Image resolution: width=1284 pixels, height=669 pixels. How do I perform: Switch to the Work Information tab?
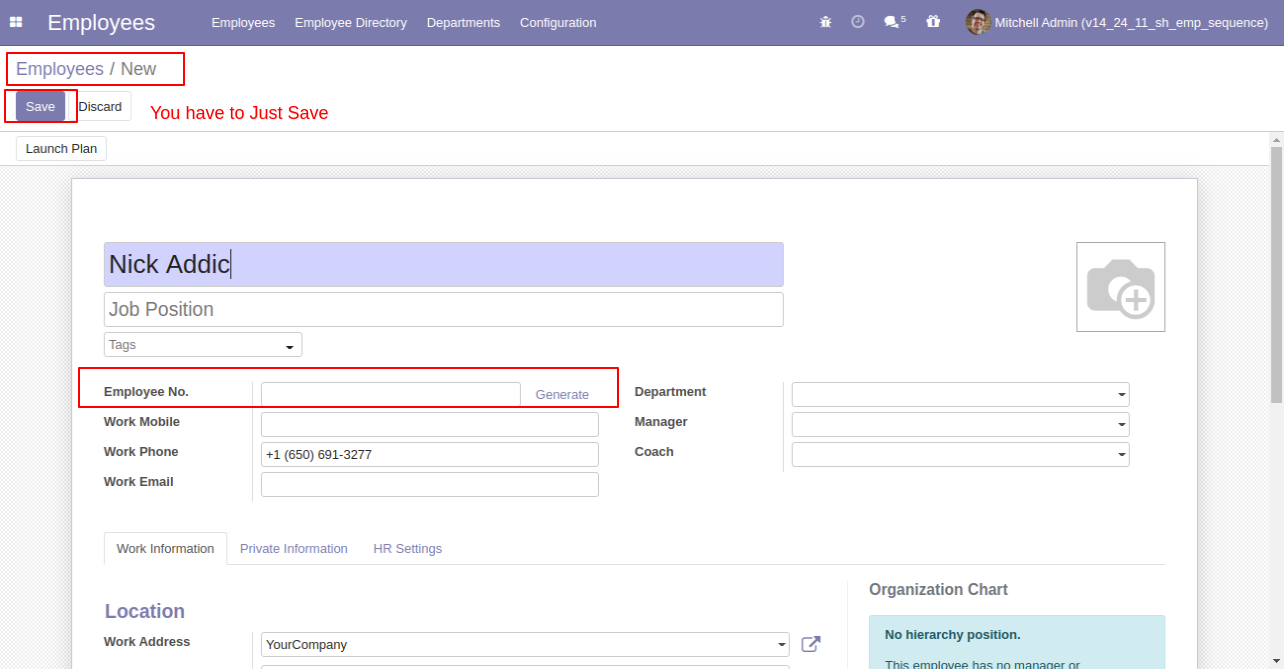click(165, 549)
